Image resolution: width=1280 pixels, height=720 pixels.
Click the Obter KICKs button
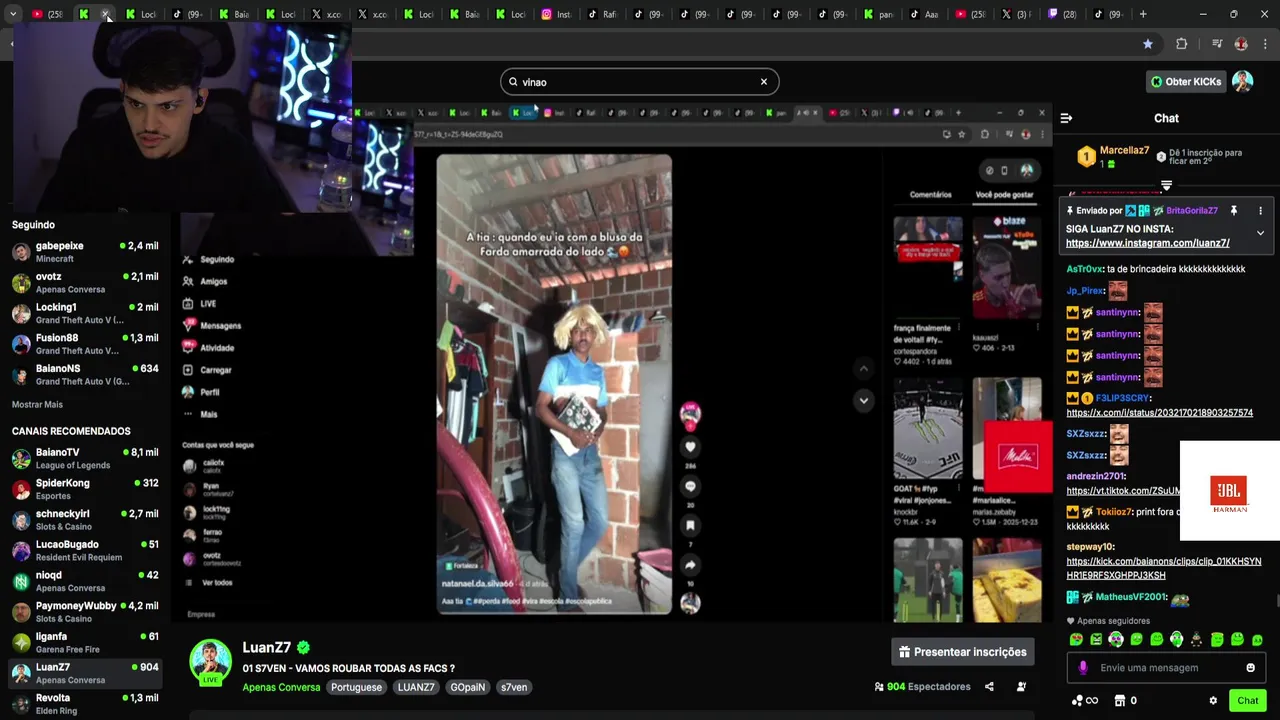click(x=1186, y=82)
